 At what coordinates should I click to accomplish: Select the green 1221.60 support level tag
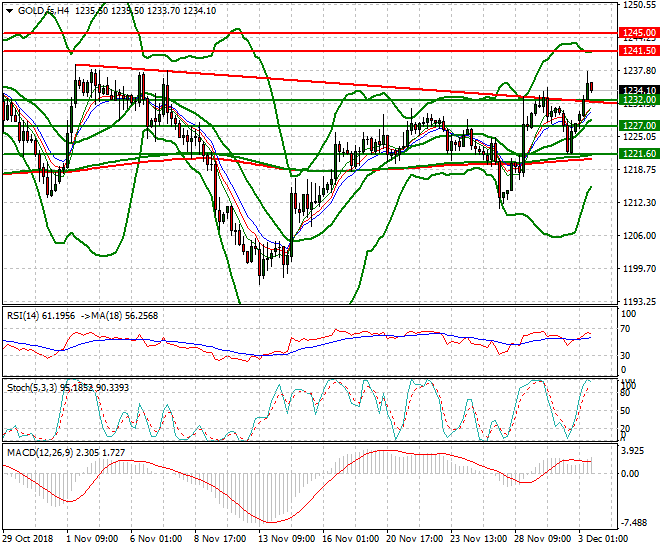(637, 153)
